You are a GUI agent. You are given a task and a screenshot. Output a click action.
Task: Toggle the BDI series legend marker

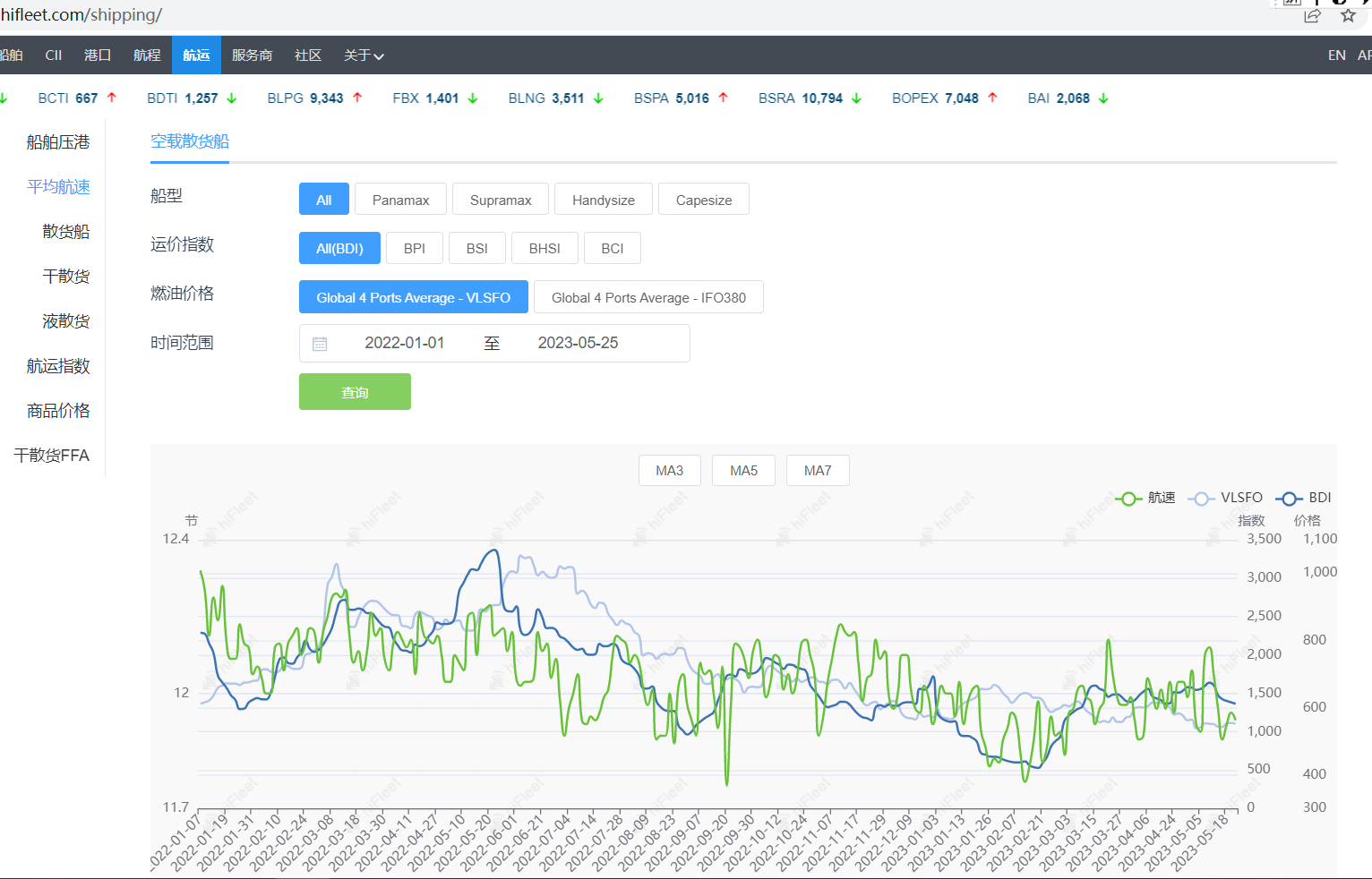coord(1289,499)
